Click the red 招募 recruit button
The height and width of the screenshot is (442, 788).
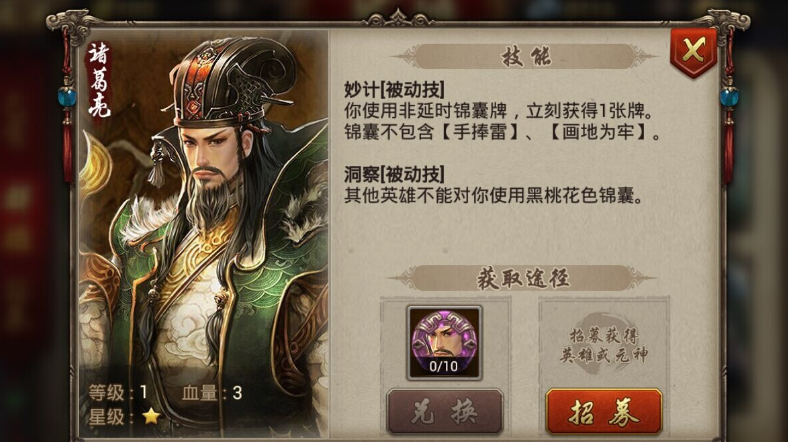click(604, 412)
